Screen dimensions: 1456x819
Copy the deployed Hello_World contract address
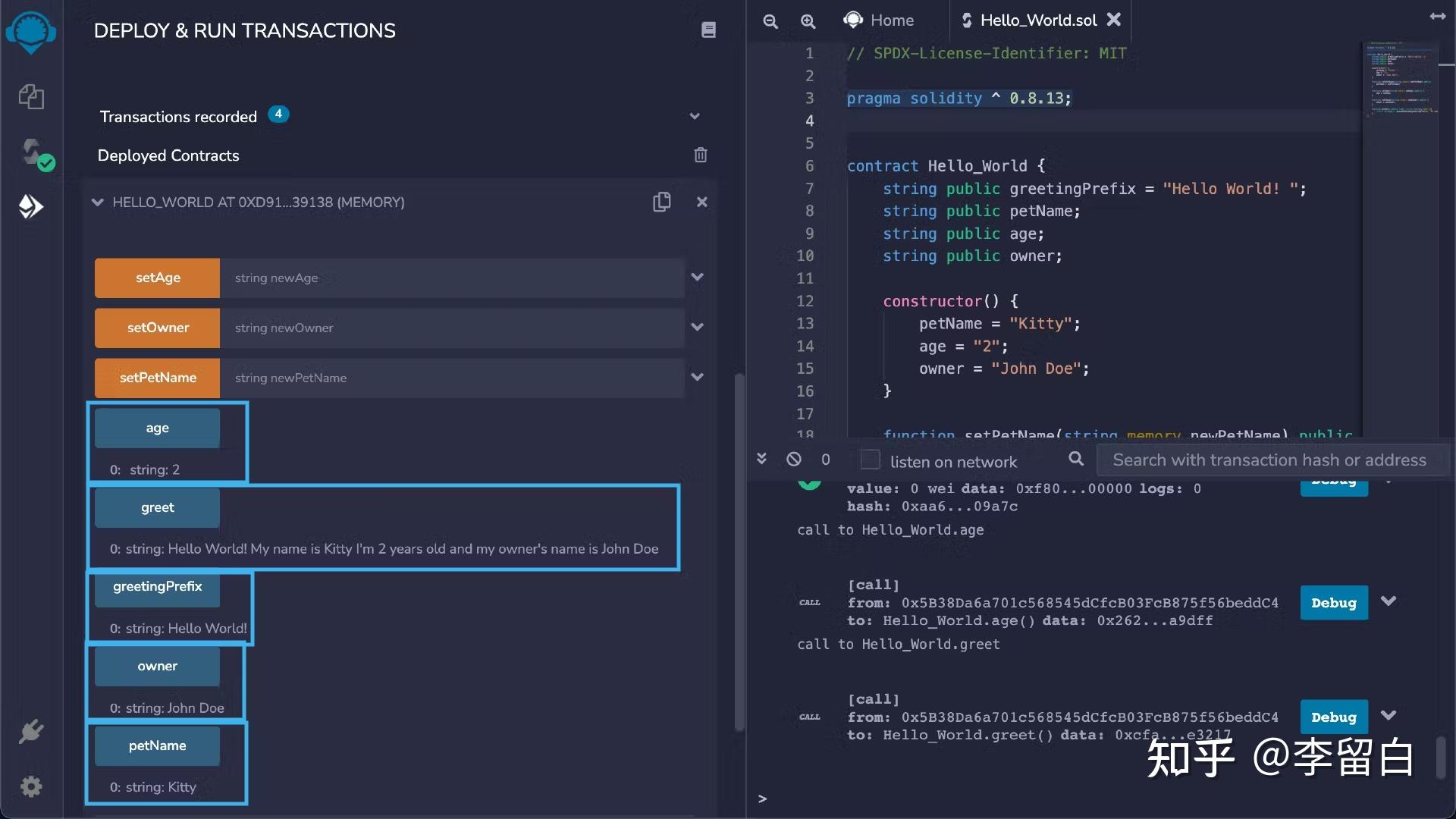(661, 202)
